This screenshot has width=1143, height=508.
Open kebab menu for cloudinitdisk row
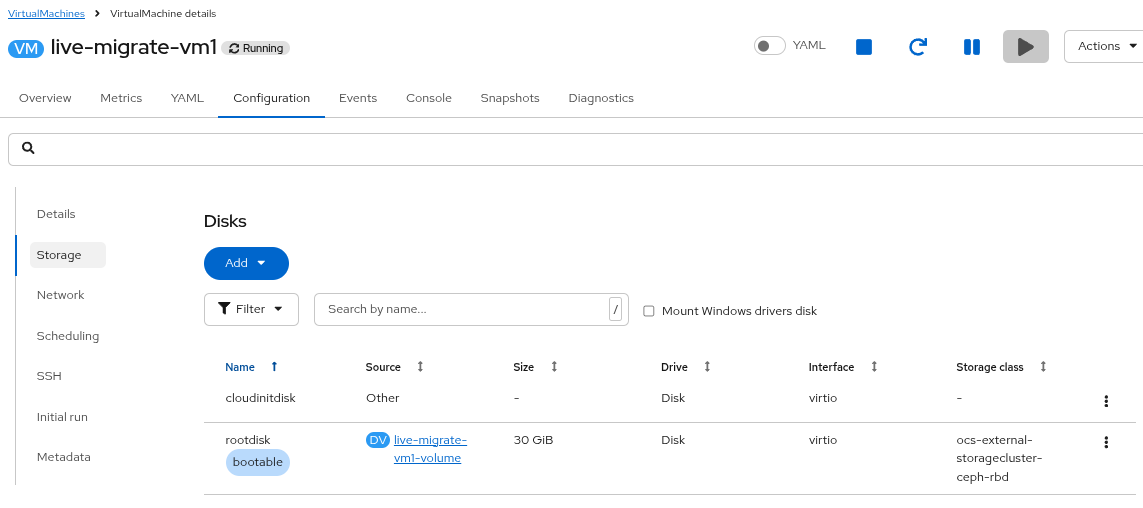tap(1106, 401)
